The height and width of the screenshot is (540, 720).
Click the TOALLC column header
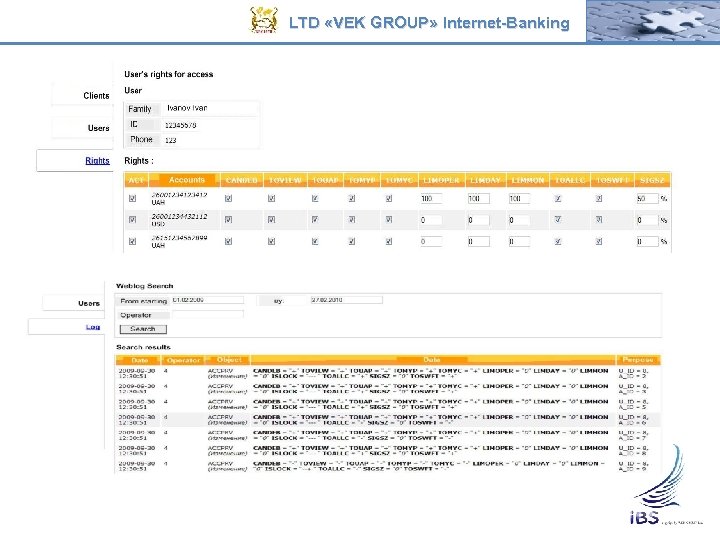569,180
